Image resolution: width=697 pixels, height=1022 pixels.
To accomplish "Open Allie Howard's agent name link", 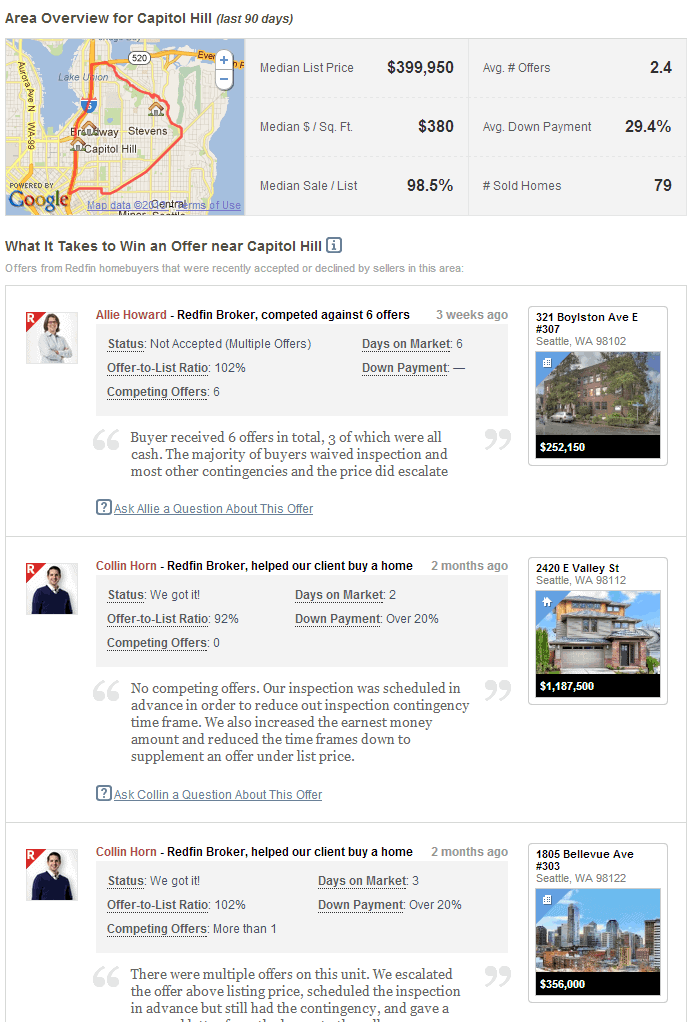I will point(130,315).
